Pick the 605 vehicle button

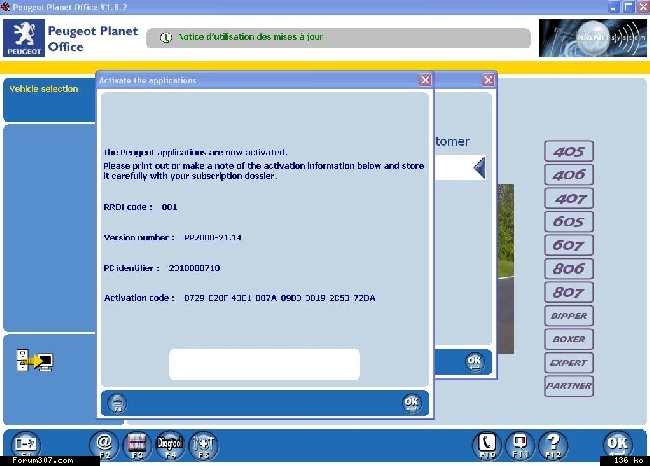pos(569,221)
